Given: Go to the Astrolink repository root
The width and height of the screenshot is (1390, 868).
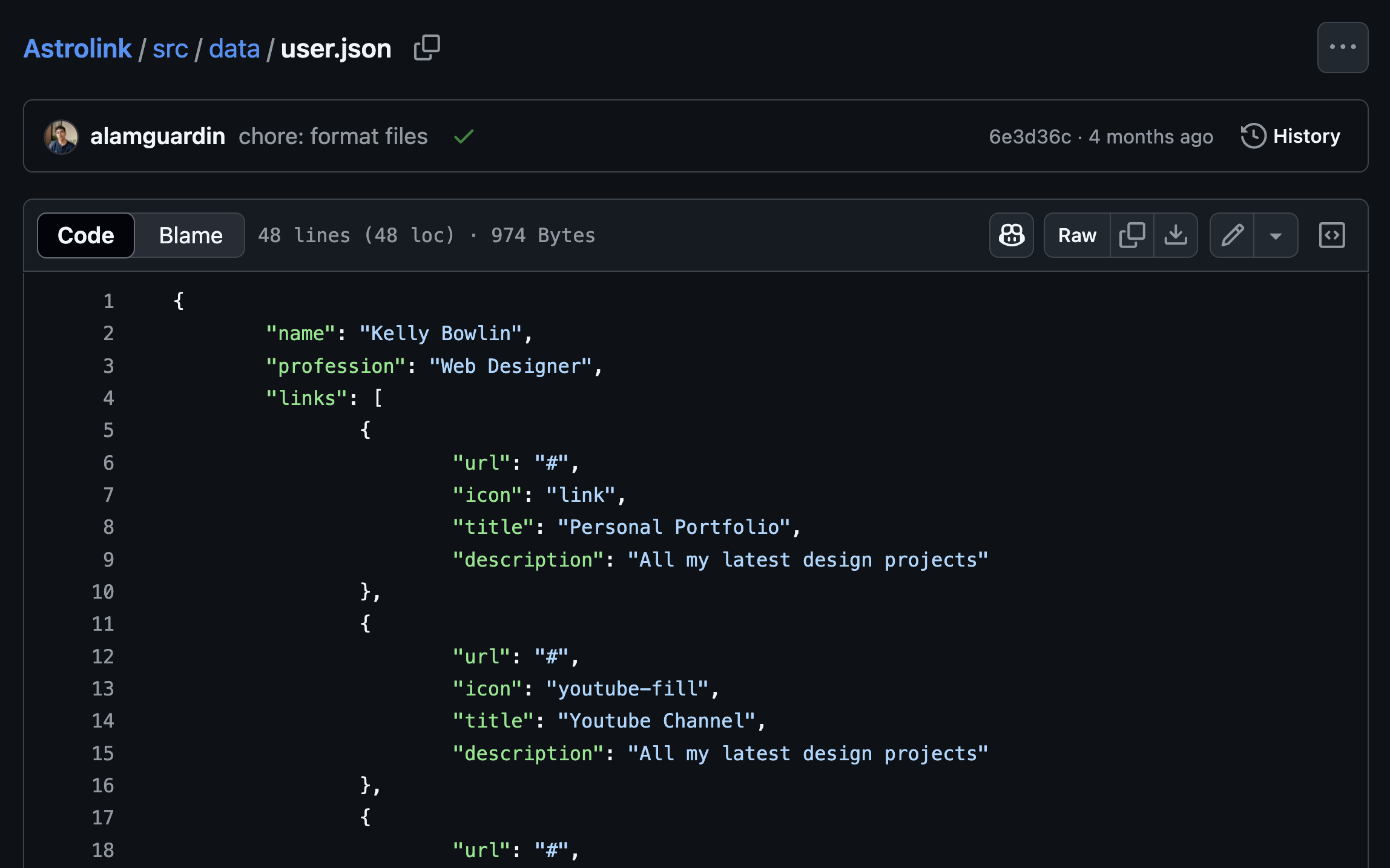Looking at the screenshot, I should (77, 48).
